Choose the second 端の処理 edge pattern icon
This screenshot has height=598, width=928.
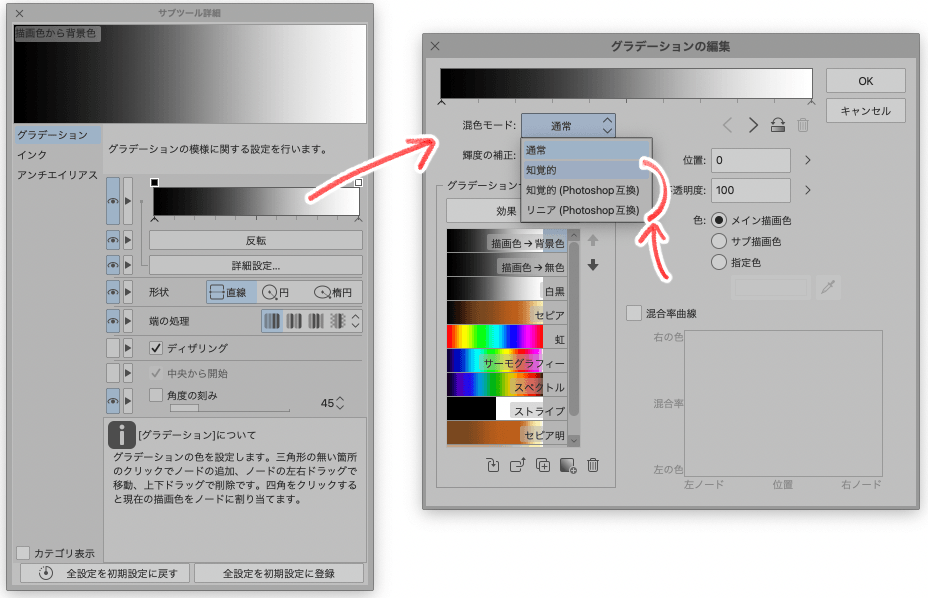294,321
